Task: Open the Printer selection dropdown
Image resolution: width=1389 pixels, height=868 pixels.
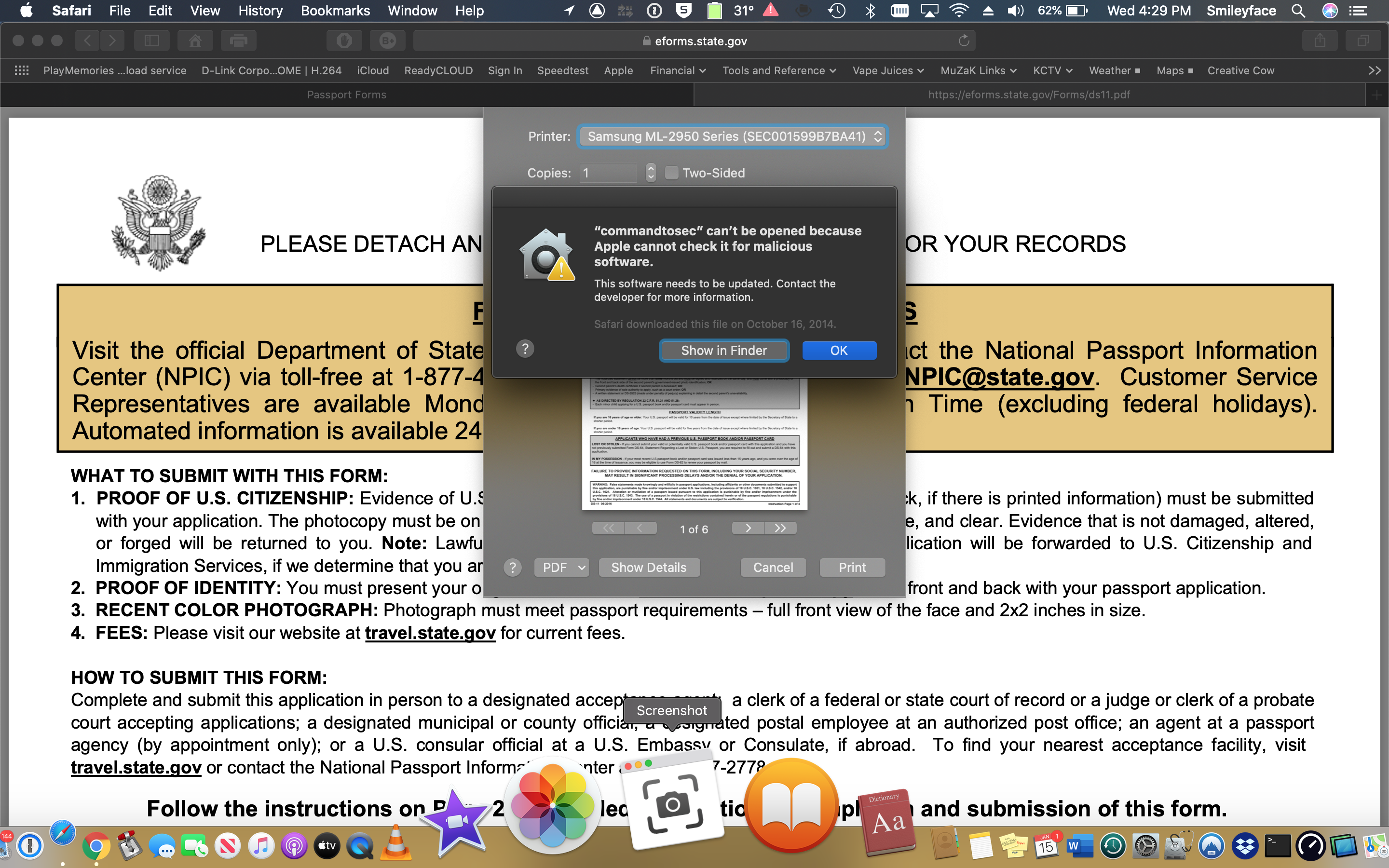Action: 732,136
